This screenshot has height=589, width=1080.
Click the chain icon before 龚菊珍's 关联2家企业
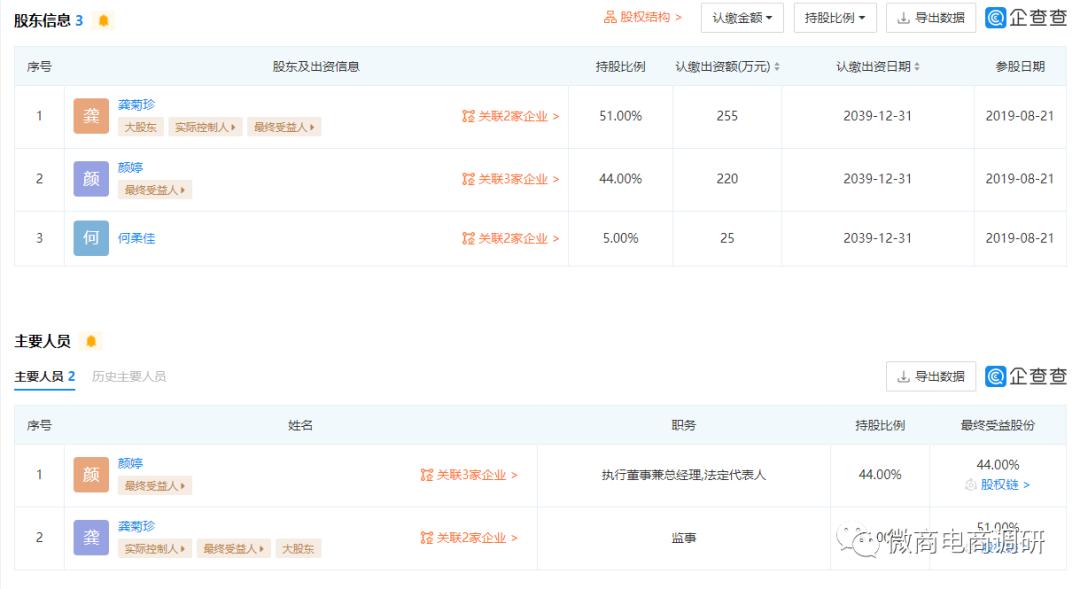[467, 116]
